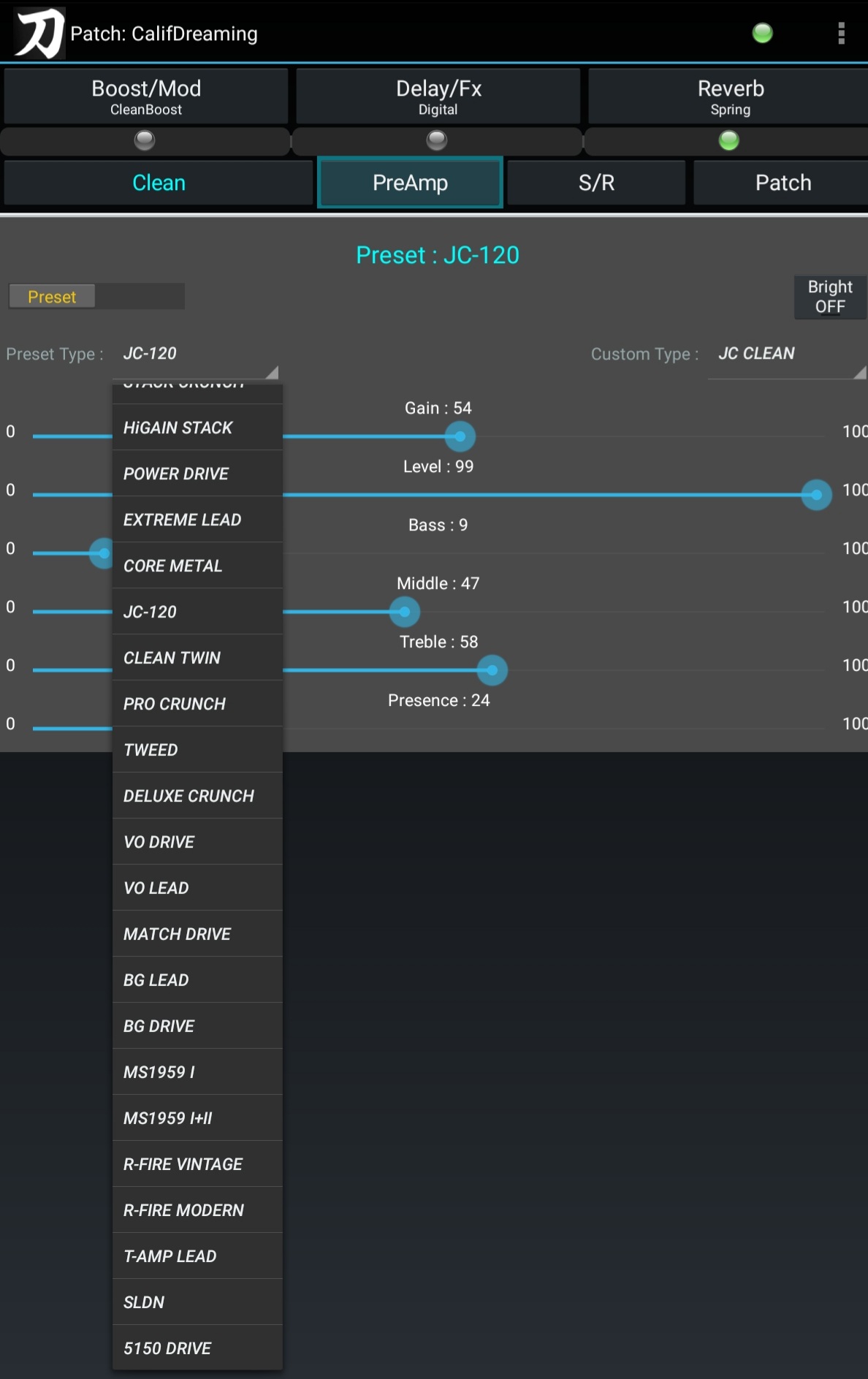The width and height of the screenshot is (868, 1379).
Task: Choose BG LEAD preset type
Action: click(x=197, y=980)
